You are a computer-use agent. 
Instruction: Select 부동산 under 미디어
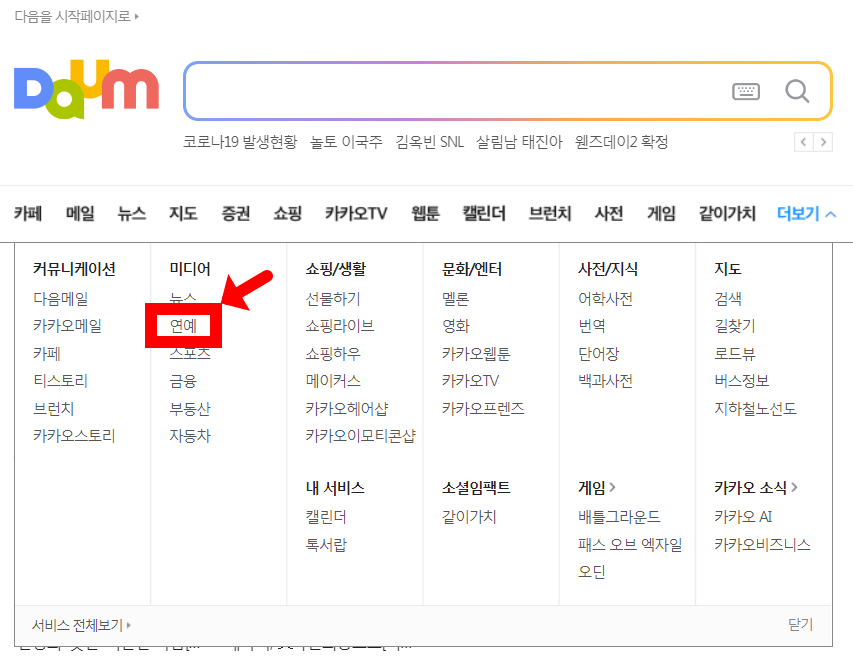(x=190, y=409)
